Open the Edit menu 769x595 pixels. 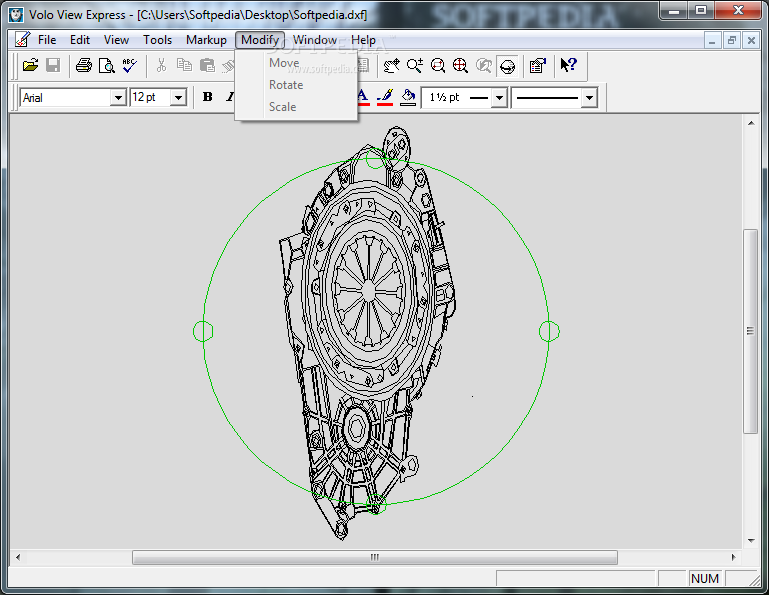pos(80,40)
